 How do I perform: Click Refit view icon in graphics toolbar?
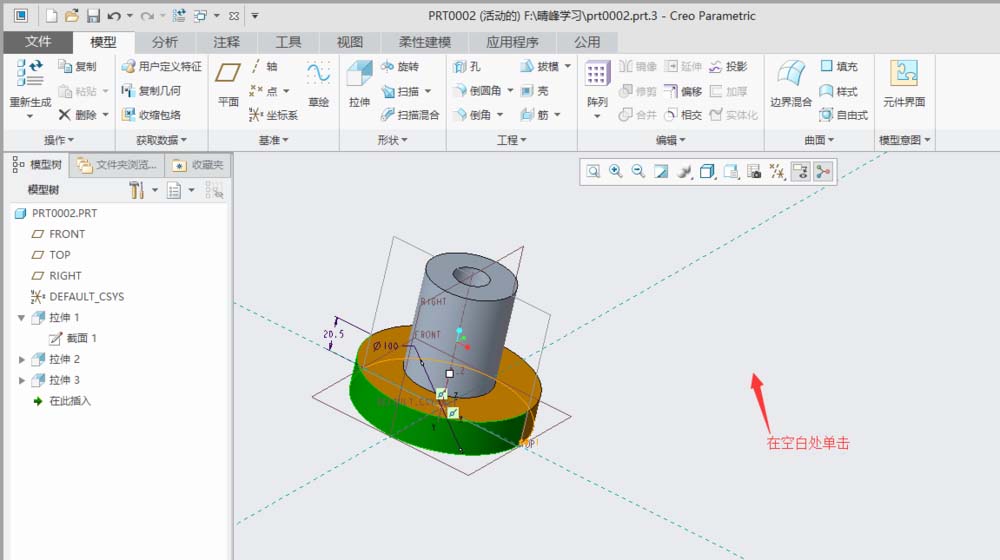pos(593,171)
